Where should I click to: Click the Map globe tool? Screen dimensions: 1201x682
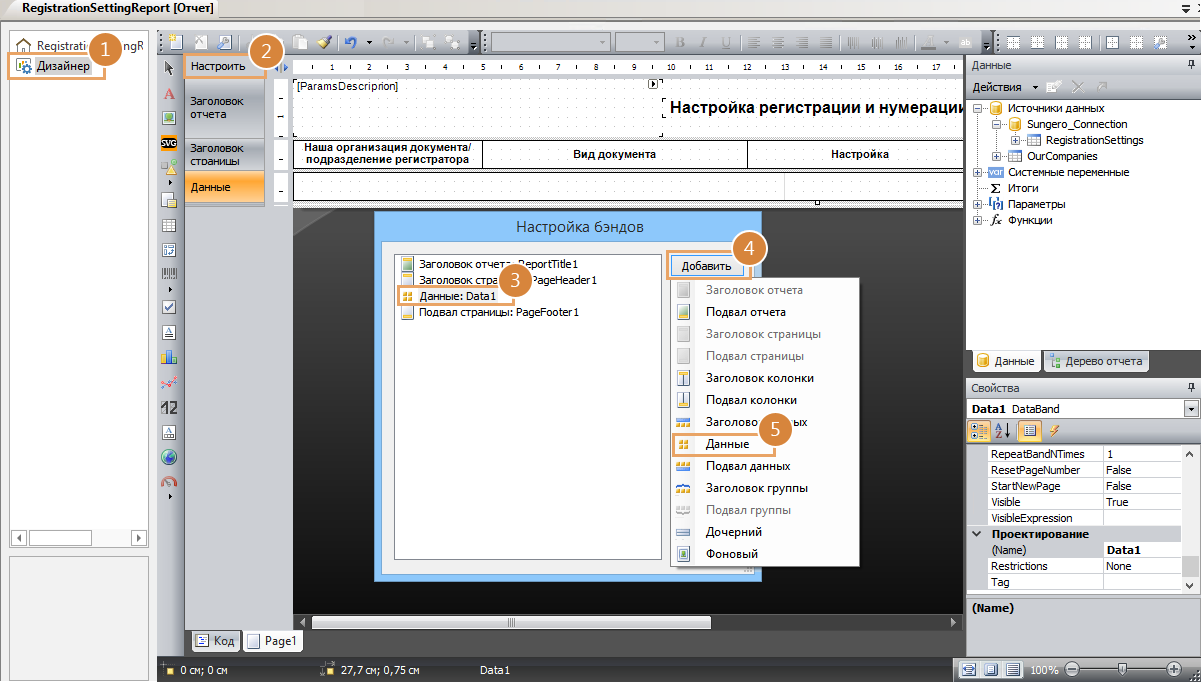169,457
